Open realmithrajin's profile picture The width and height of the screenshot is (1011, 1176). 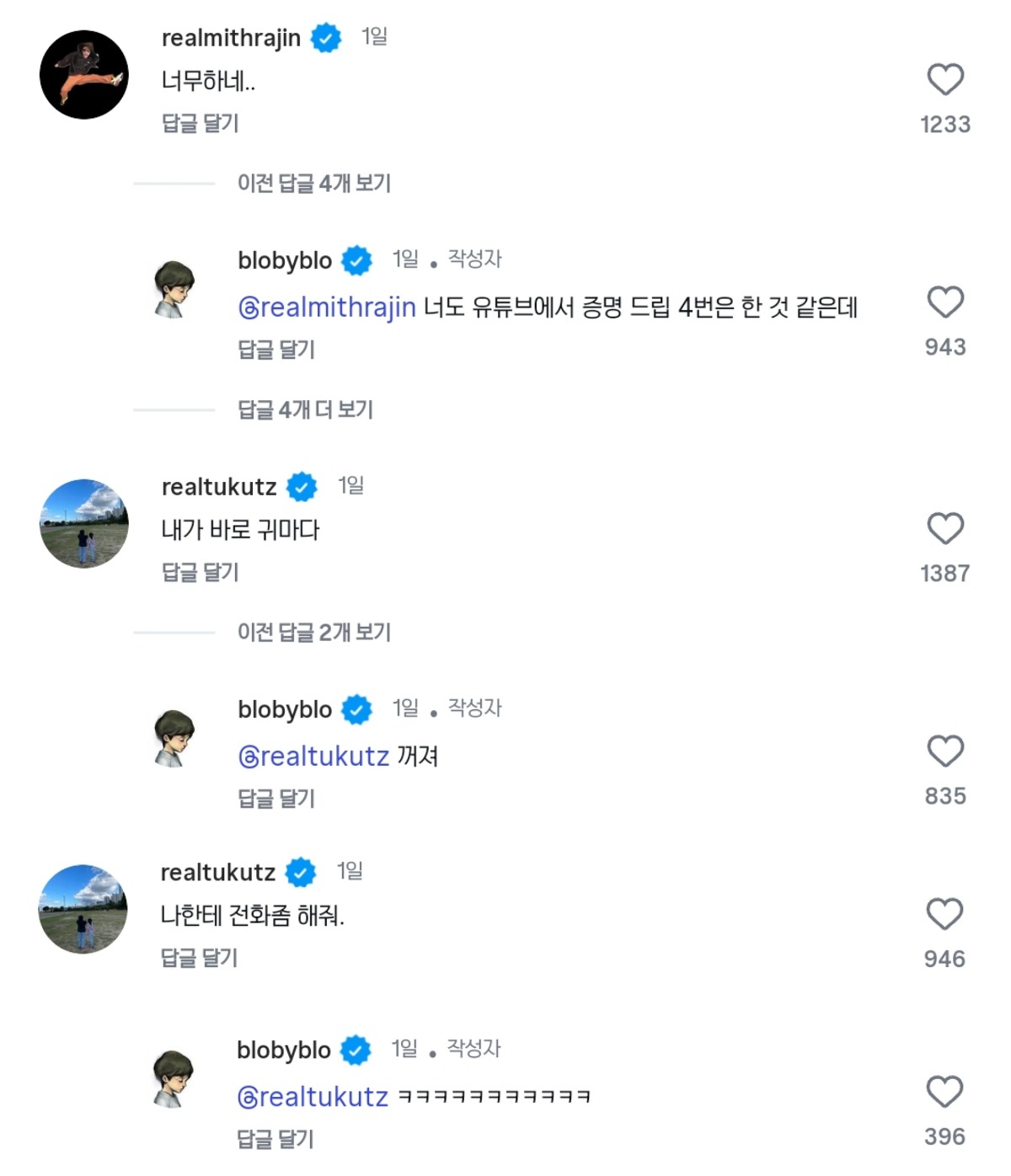pyautogui.click(x=84, y=75)
